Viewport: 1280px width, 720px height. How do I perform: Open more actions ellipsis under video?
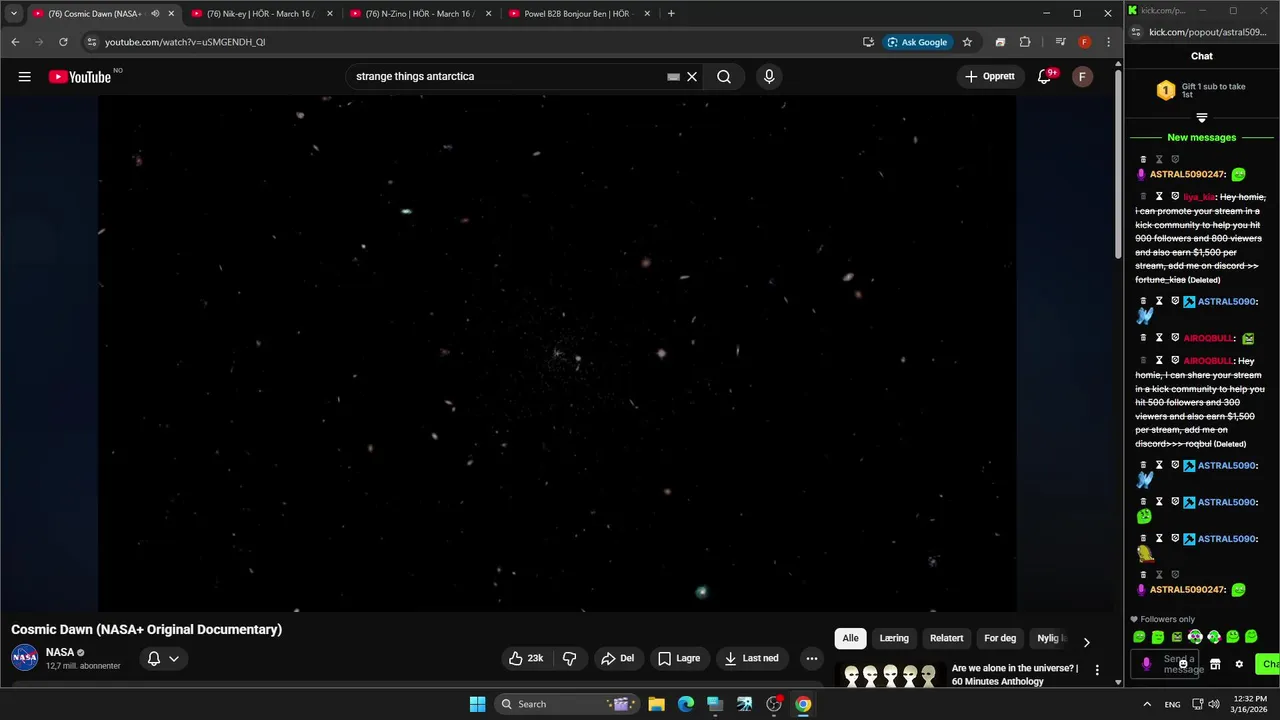pos(812,658)
